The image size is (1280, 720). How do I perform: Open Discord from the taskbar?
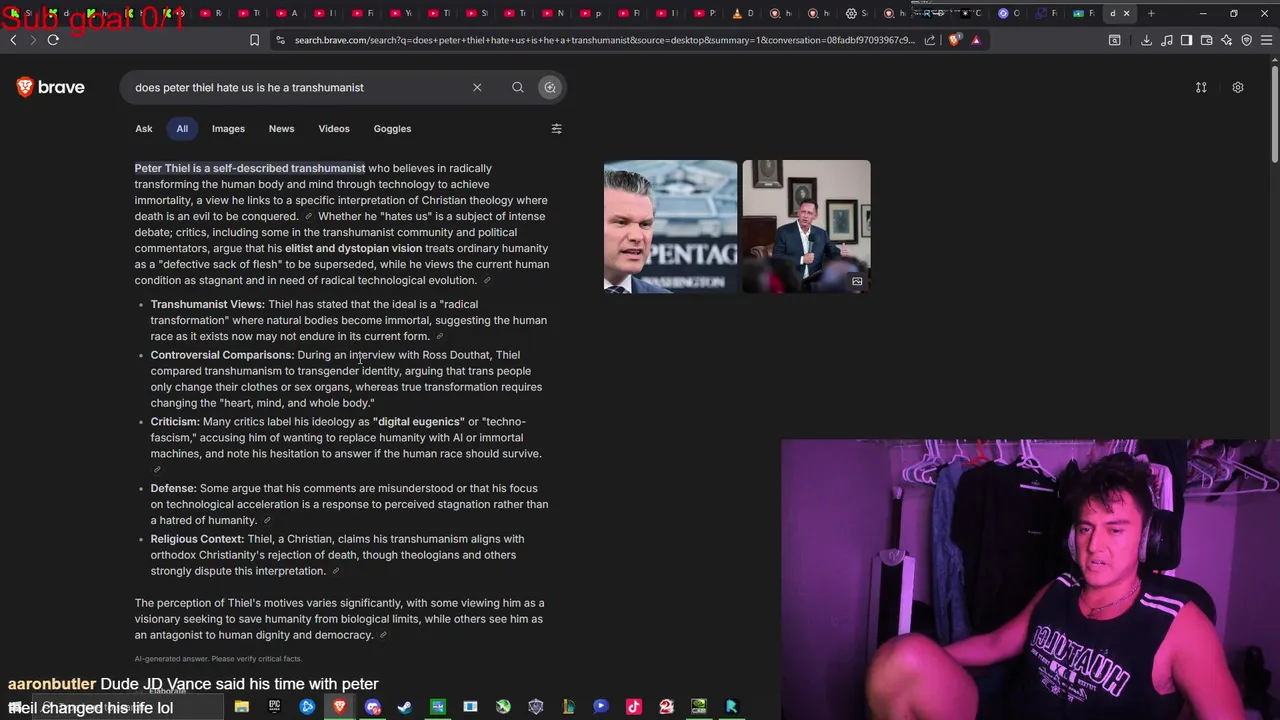373,707
